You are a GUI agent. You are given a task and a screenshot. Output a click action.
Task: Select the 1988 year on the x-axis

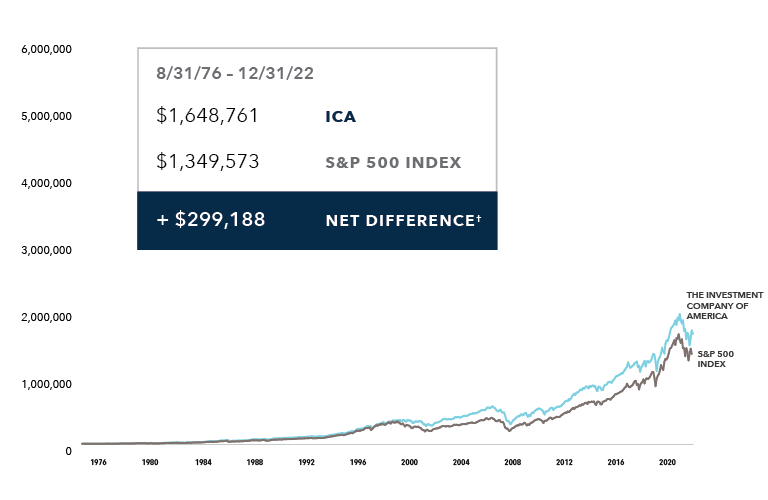(x=254, y=463)
